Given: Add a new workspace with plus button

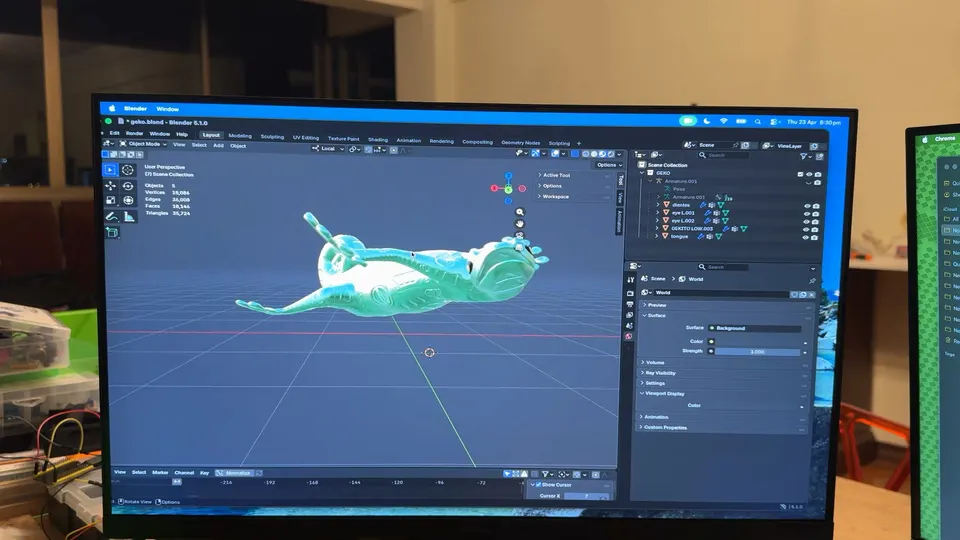Looking at the screenshot, I should tap(579, 144).
